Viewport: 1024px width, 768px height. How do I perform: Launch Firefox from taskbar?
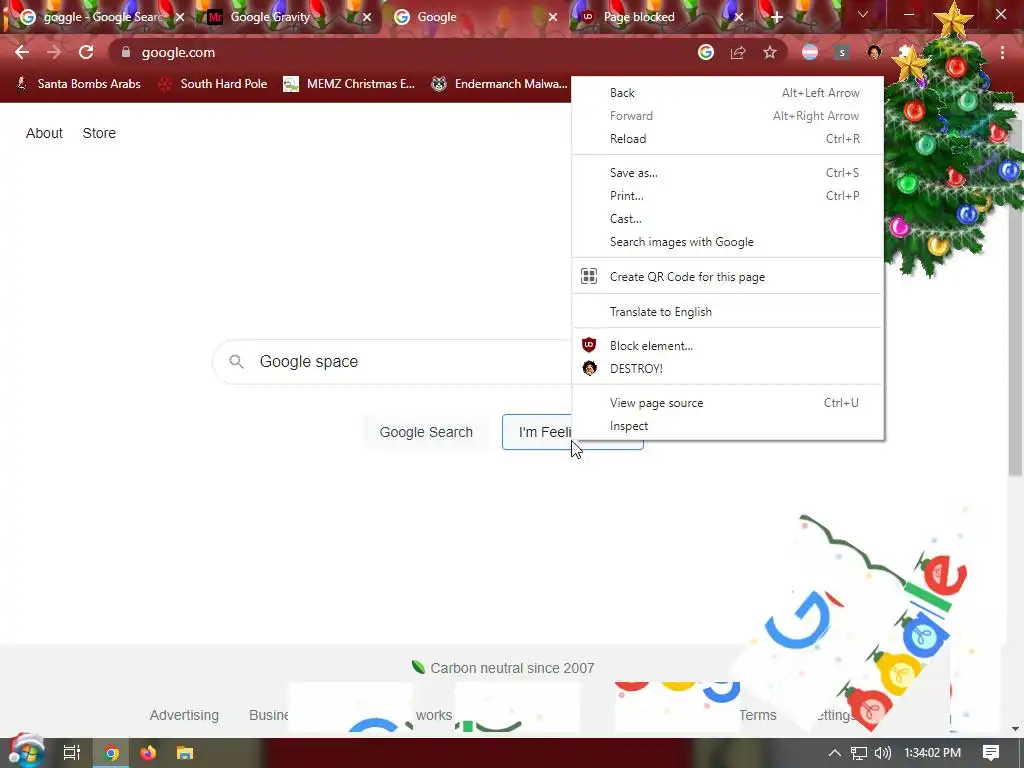tap(148, 753)
